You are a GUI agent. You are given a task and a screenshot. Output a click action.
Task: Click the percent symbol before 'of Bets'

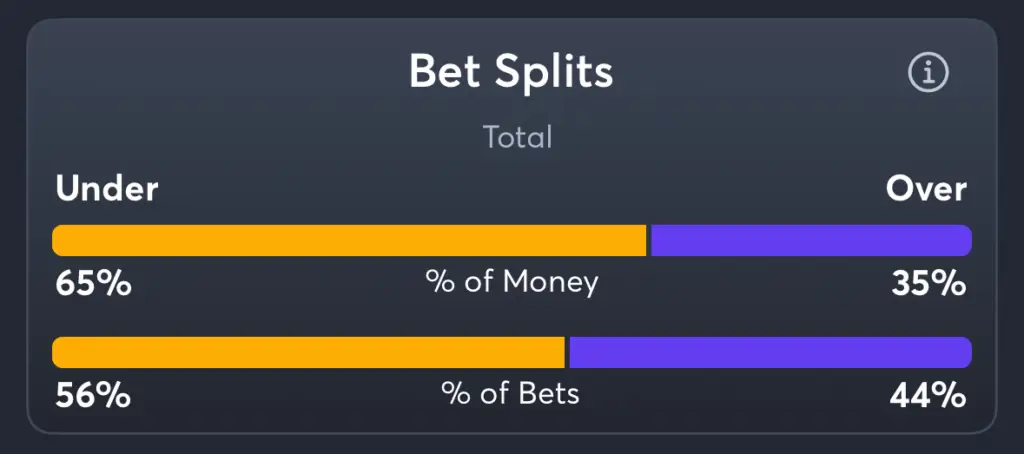(456, 394)
